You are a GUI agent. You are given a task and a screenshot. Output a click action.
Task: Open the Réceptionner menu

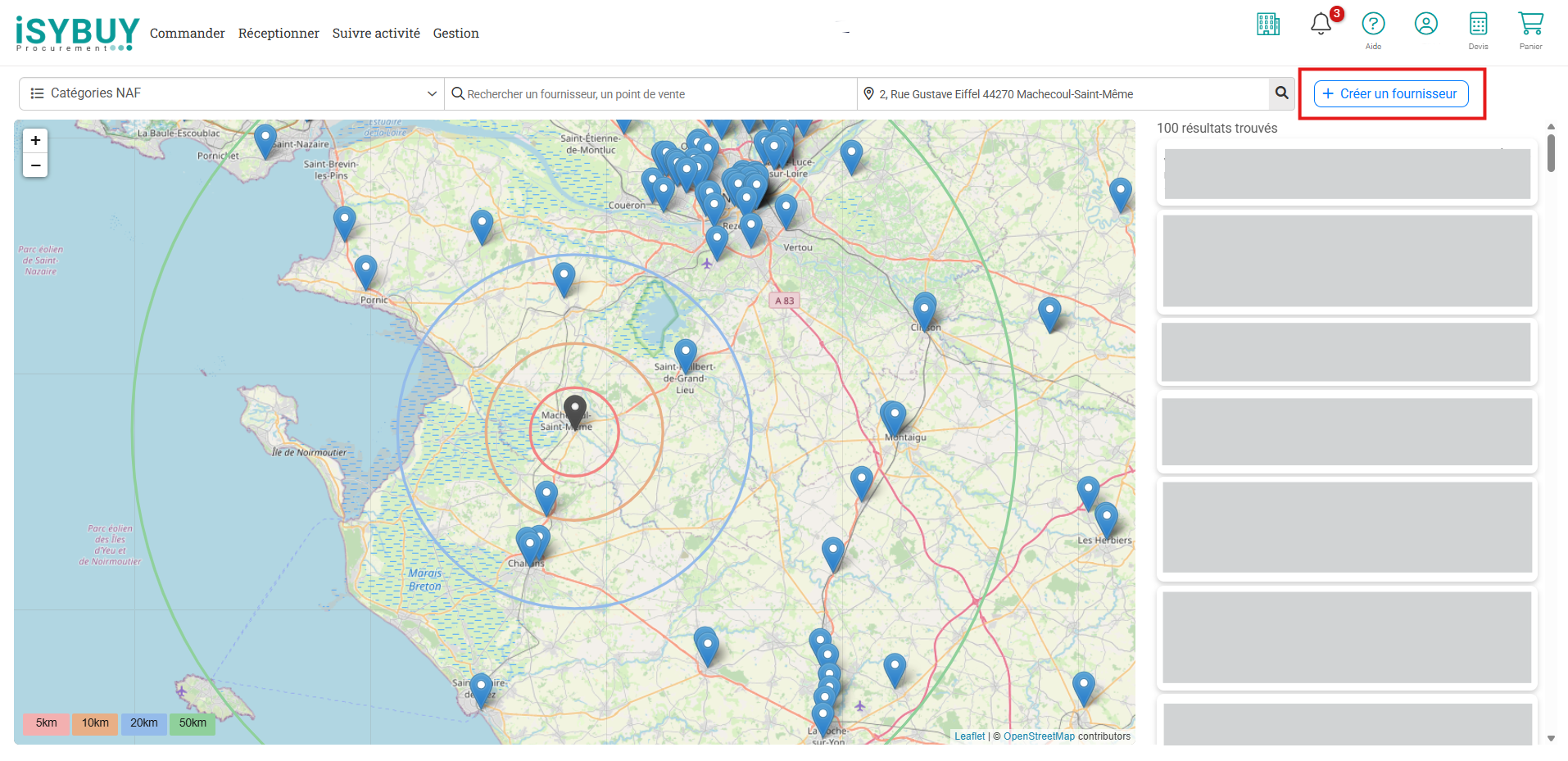(279, 34)
